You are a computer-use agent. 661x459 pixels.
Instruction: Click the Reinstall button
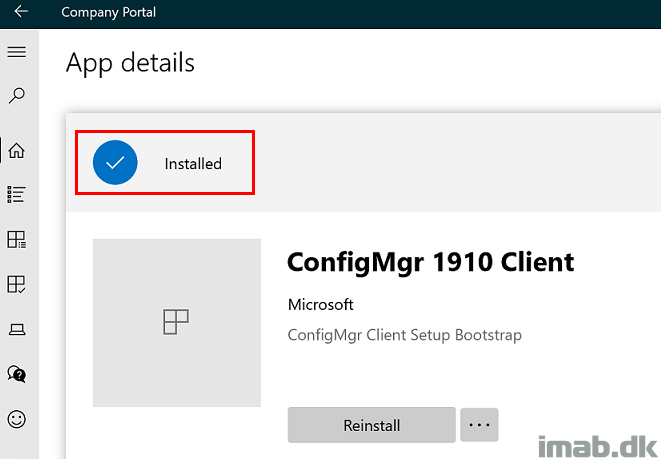point(371,425)
